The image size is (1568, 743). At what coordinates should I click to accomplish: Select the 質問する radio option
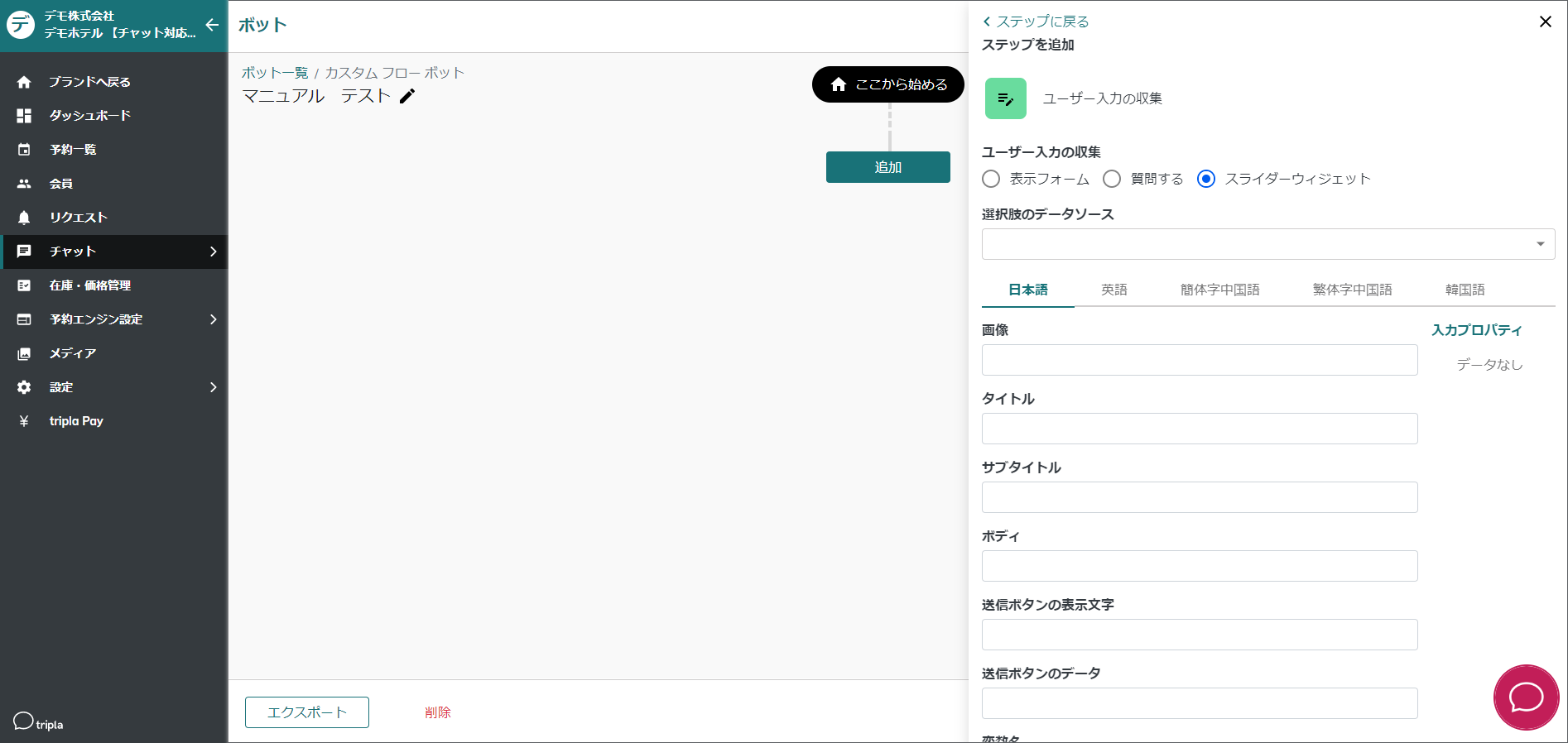point(1112,179)
